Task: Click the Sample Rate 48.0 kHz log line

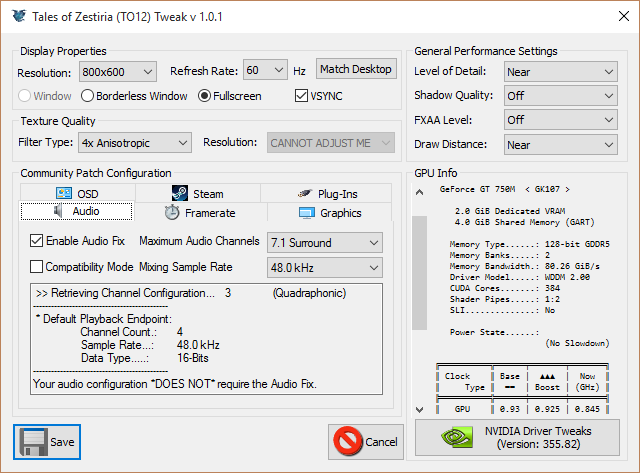Action: click(150, 345)
